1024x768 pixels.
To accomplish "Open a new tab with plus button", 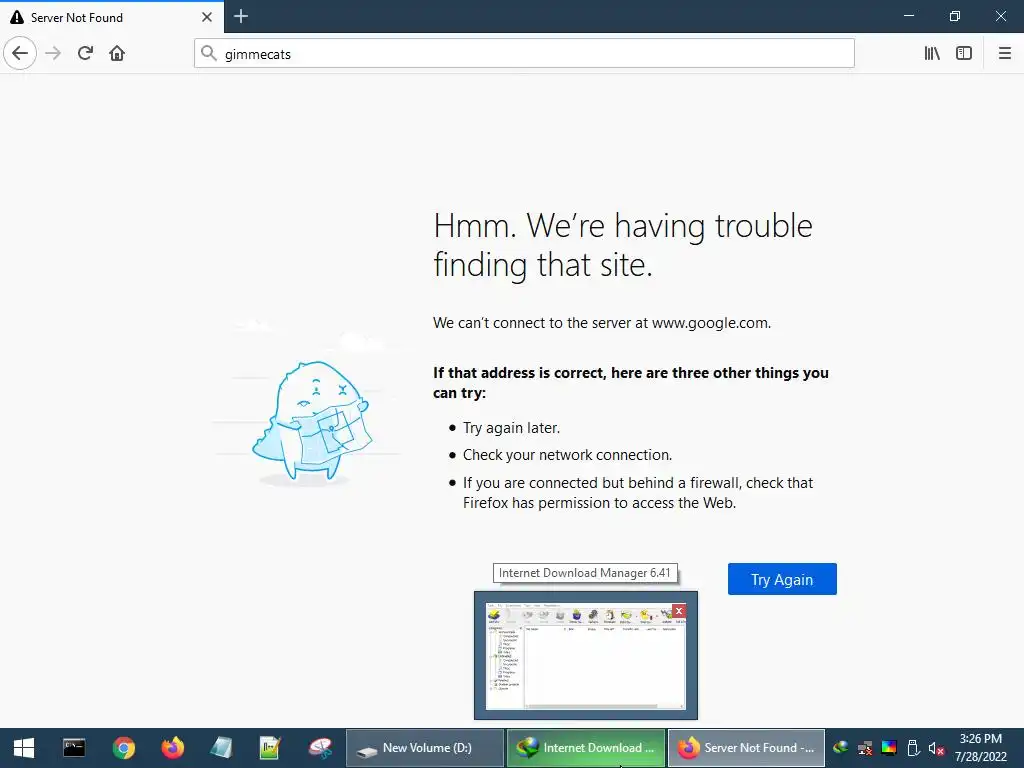I will tap(241, 16).
